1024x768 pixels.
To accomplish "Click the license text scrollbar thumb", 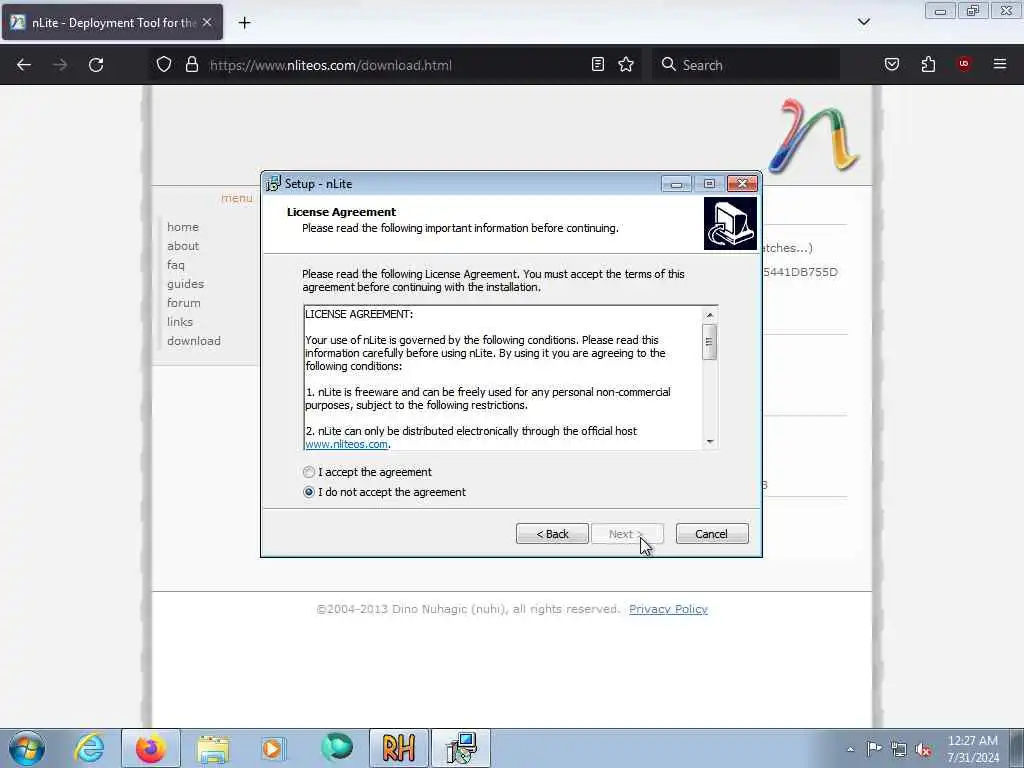I will coord(709,342).
